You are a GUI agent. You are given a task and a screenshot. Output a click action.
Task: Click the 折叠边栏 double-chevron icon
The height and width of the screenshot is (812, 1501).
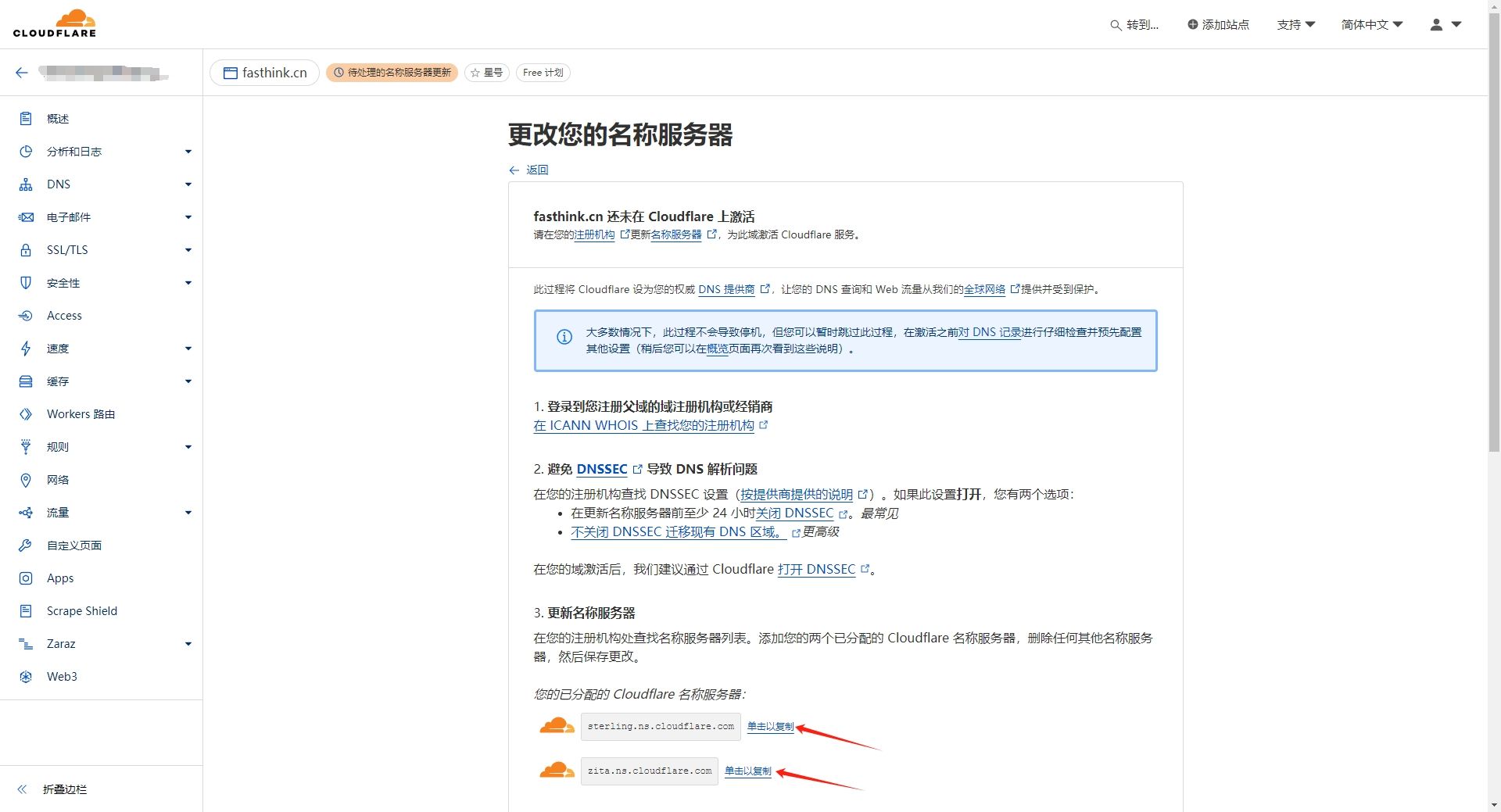click(x=22, y=789)
